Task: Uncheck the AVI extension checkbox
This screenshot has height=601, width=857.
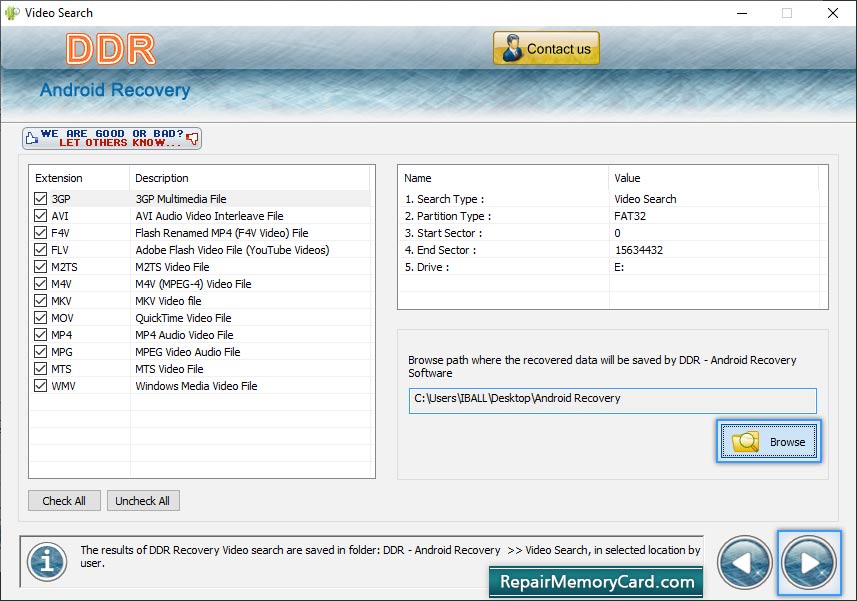Action: 40,215
